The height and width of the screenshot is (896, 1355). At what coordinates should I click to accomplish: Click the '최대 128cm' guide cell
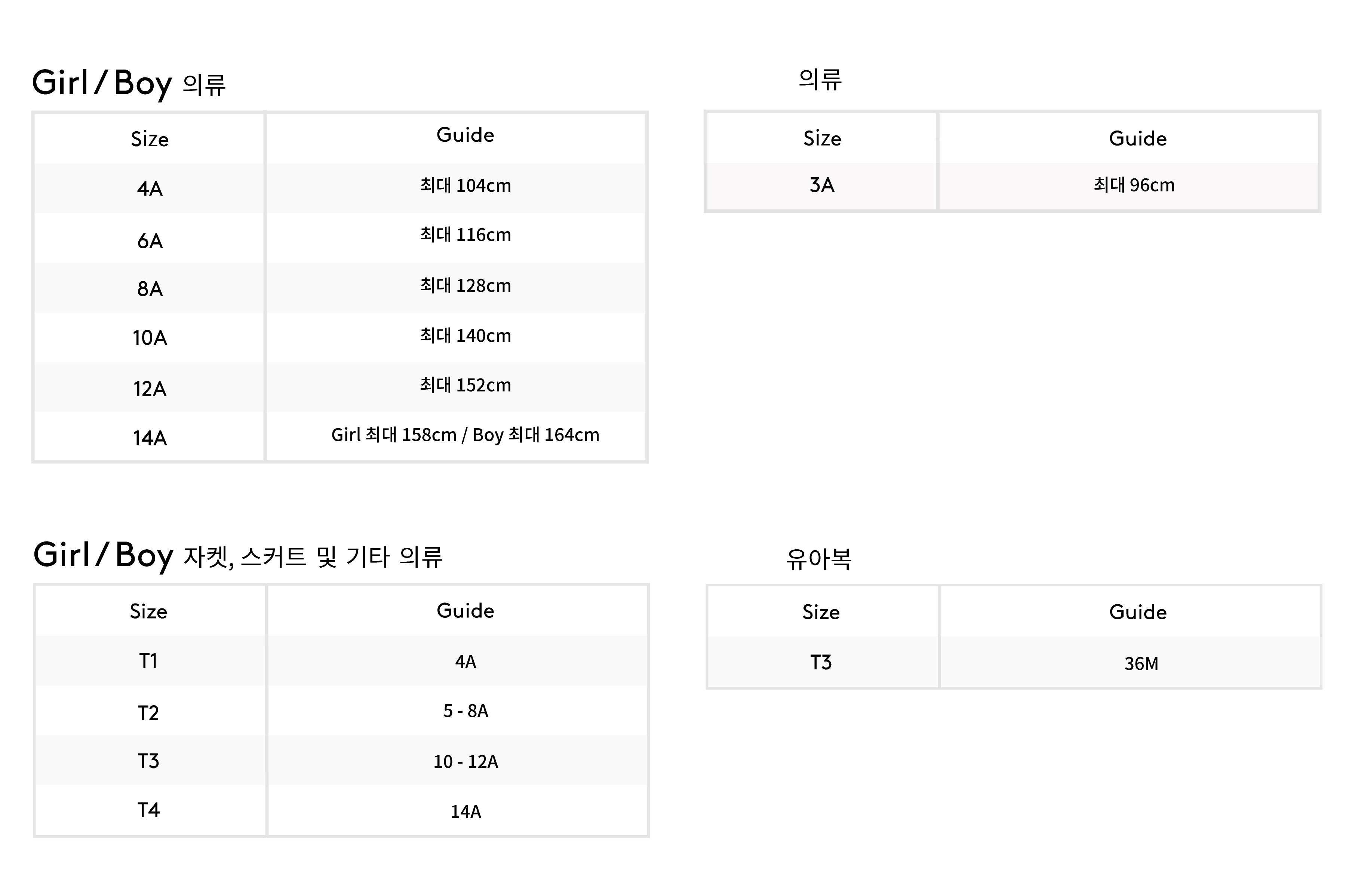tap(465, 286)
